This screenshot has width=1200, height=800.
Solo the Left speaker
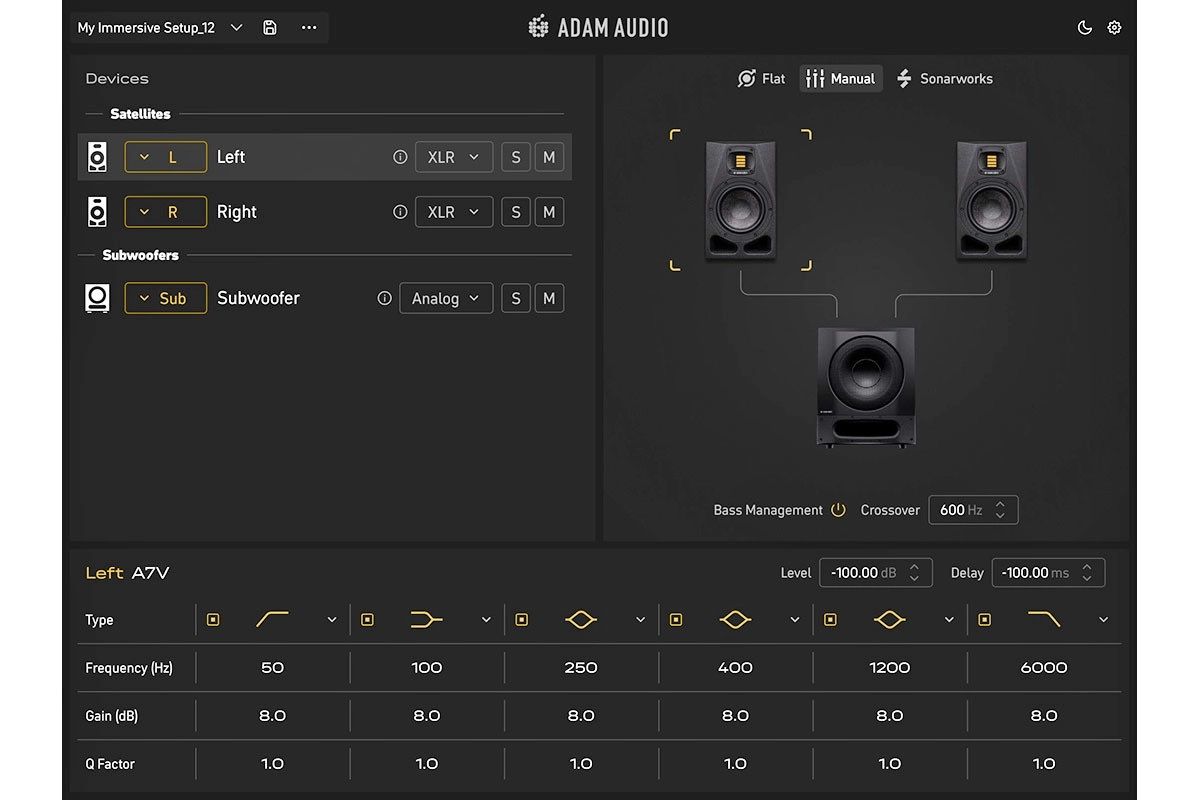tap(516, 157)
